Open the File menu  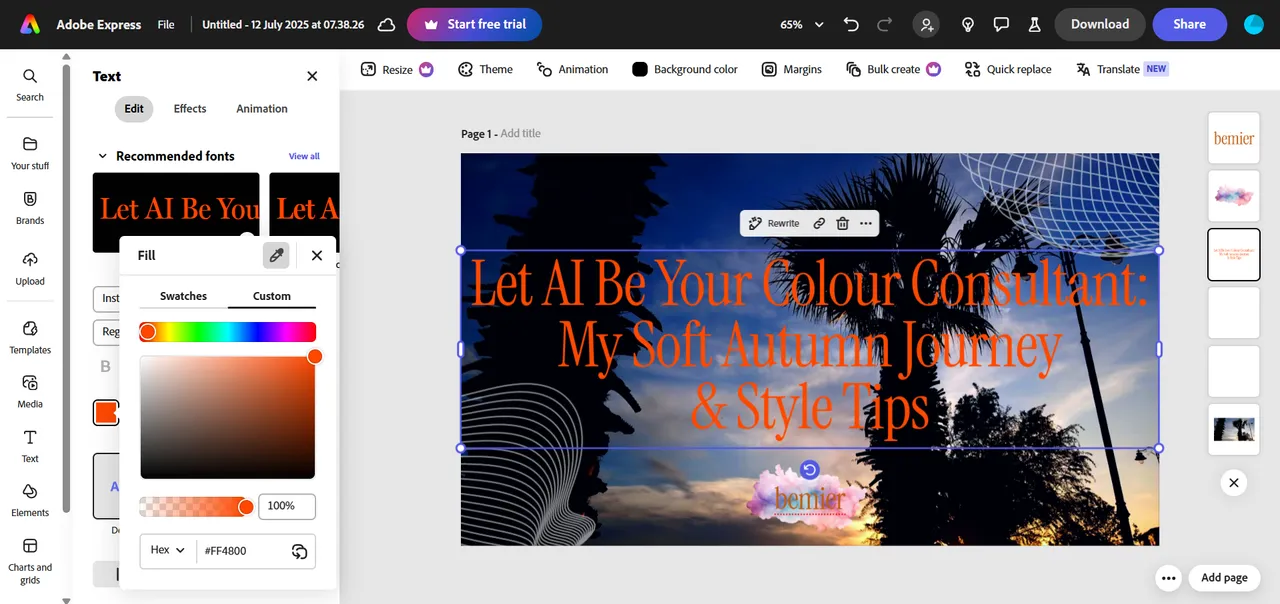pyautogui.click(x=166, y=24)
